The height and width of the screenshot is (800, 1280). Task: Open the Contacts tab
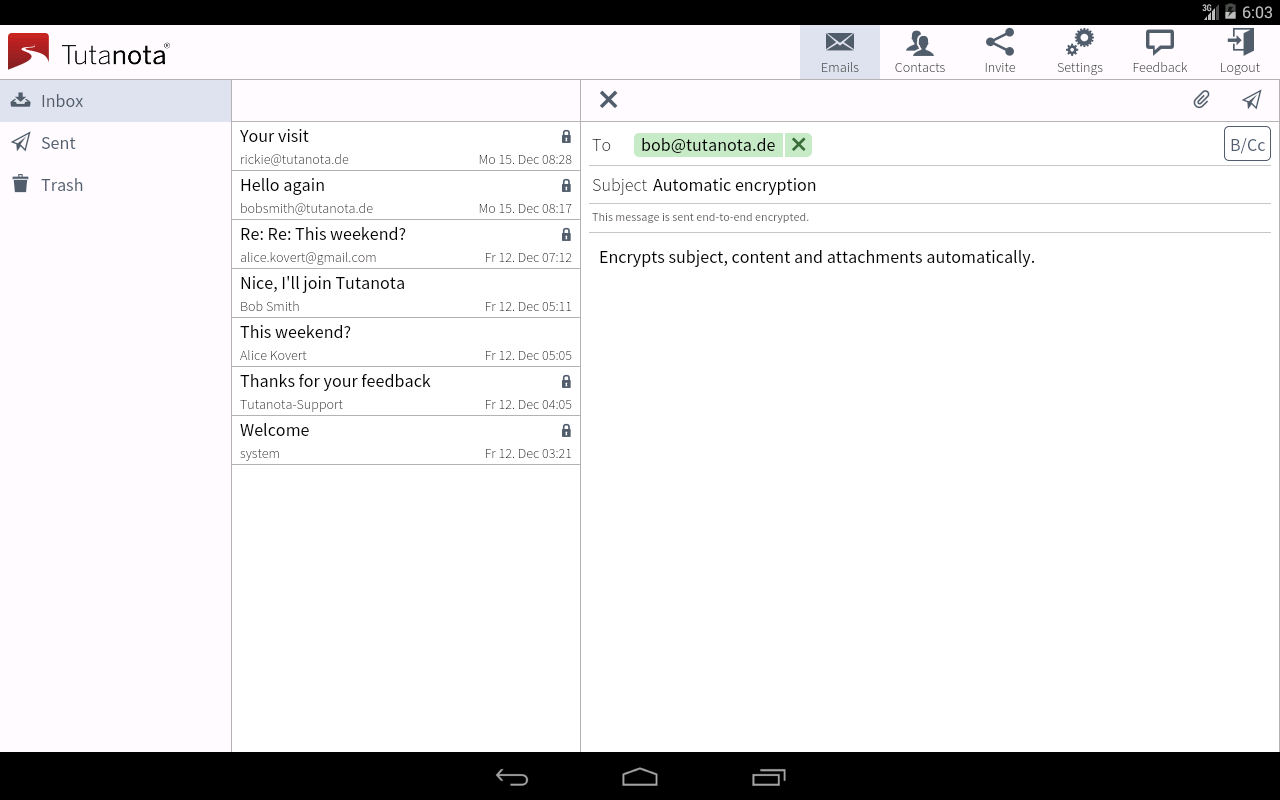point(920,52)
